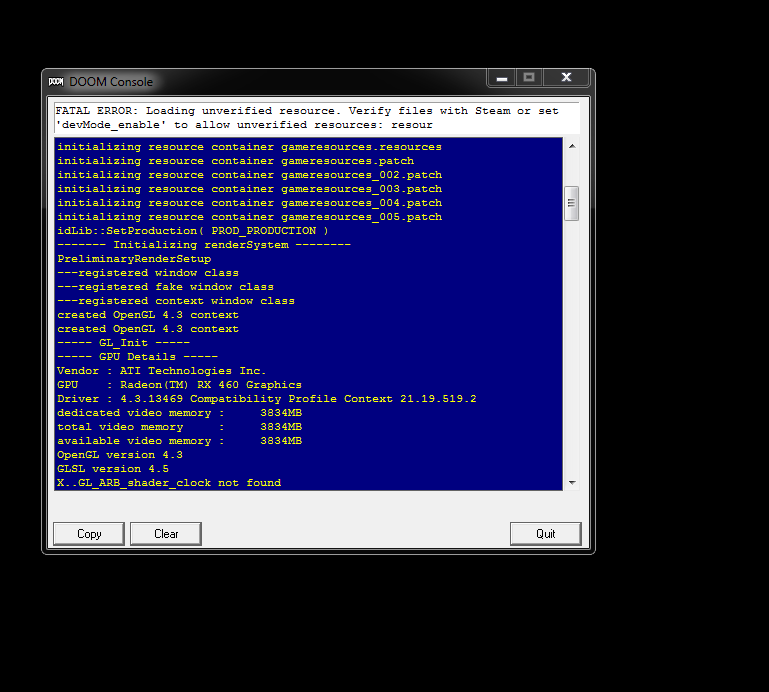Click the FATAL ERROR message field
Image resolution: width=769 pixels, height=692 pixels.
[x=317, y=118]
